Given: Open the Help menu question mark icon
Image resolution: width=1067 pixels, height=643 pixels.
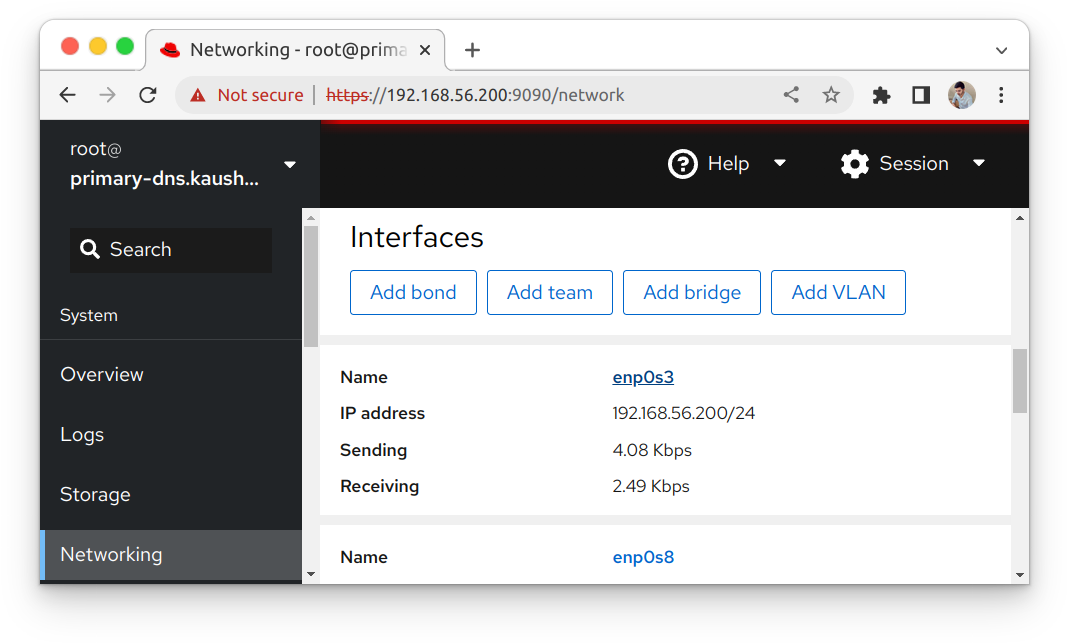Looking at the screenshot, I should (682, 163).
